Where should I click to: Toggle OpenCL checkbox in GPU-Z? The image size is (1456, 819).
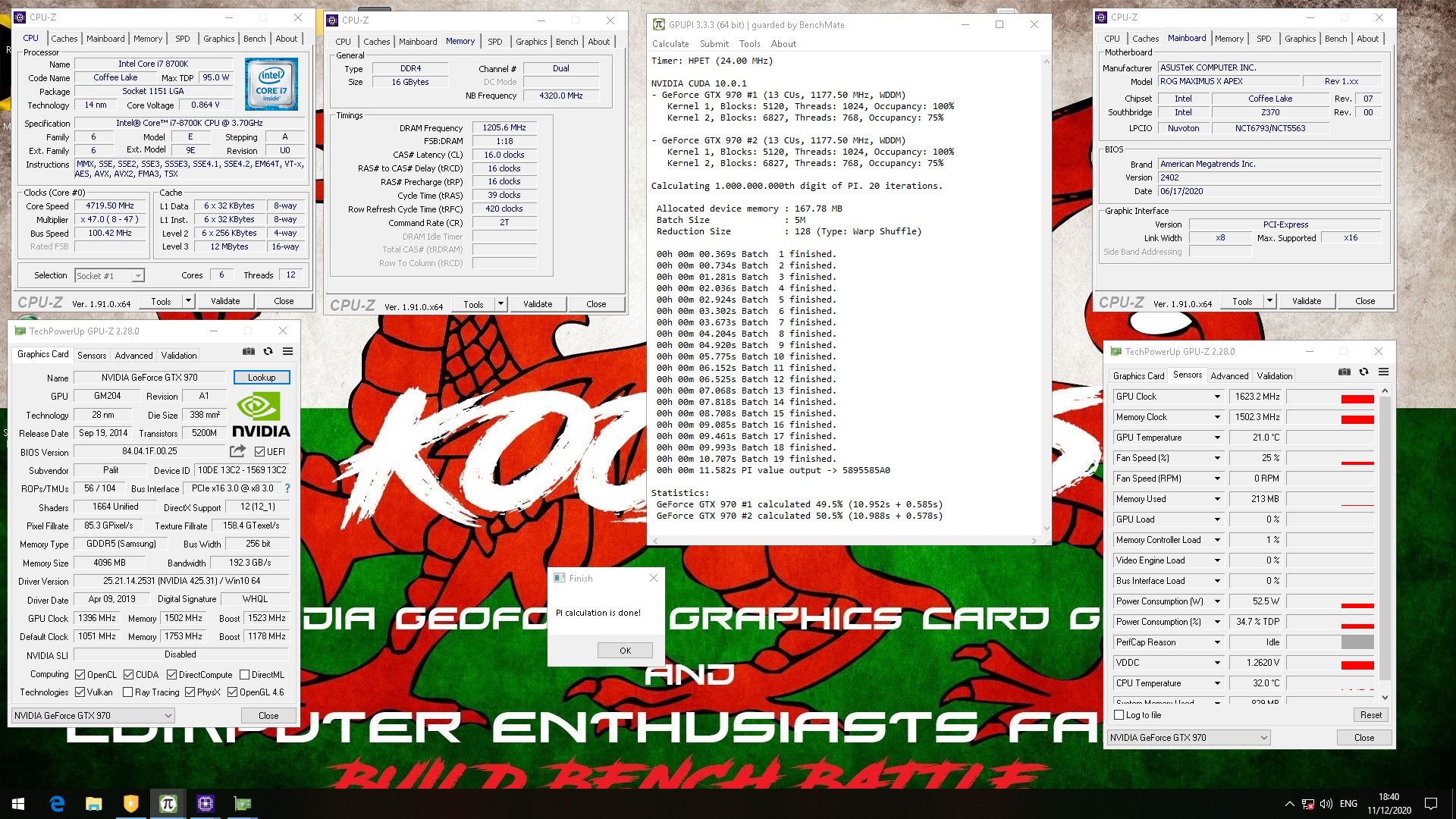pos(80,675)
